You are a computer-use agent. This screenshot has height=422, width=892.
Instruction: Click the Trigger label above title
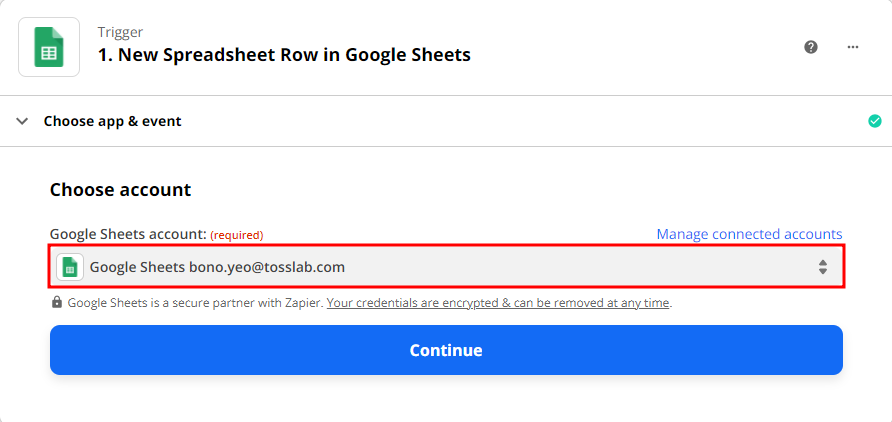click(118, 32)
